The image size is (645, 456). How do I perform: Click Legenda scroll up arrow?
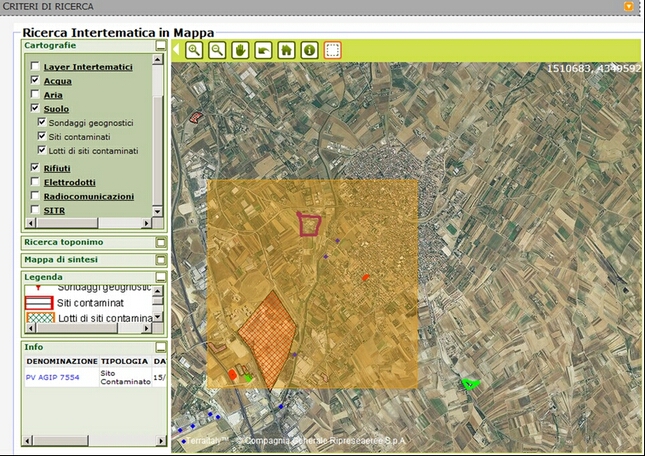[x=158, y=291]
